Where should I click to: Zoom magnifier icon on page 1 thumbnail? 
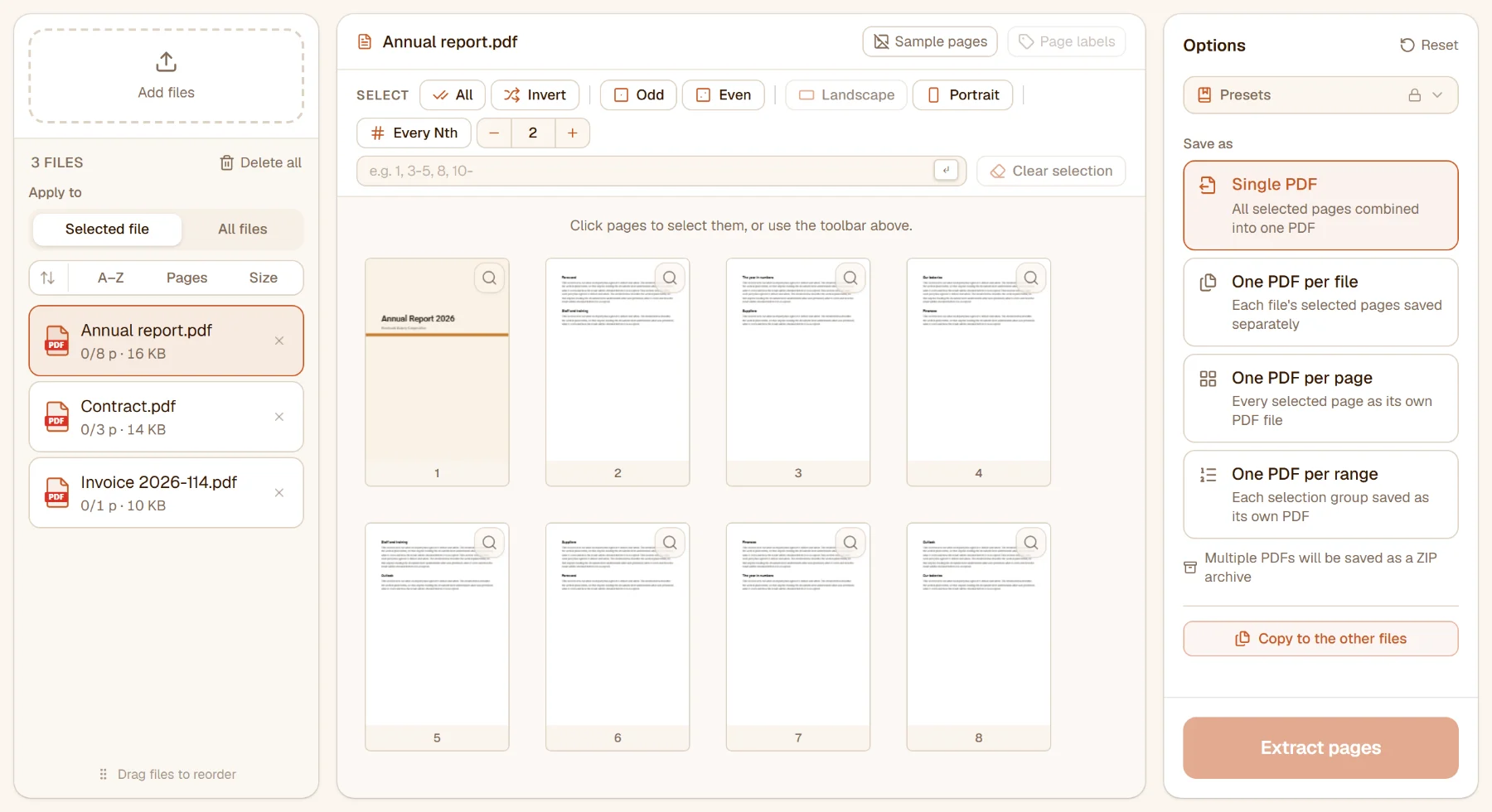pyautogui.click(x=490, y=278)
